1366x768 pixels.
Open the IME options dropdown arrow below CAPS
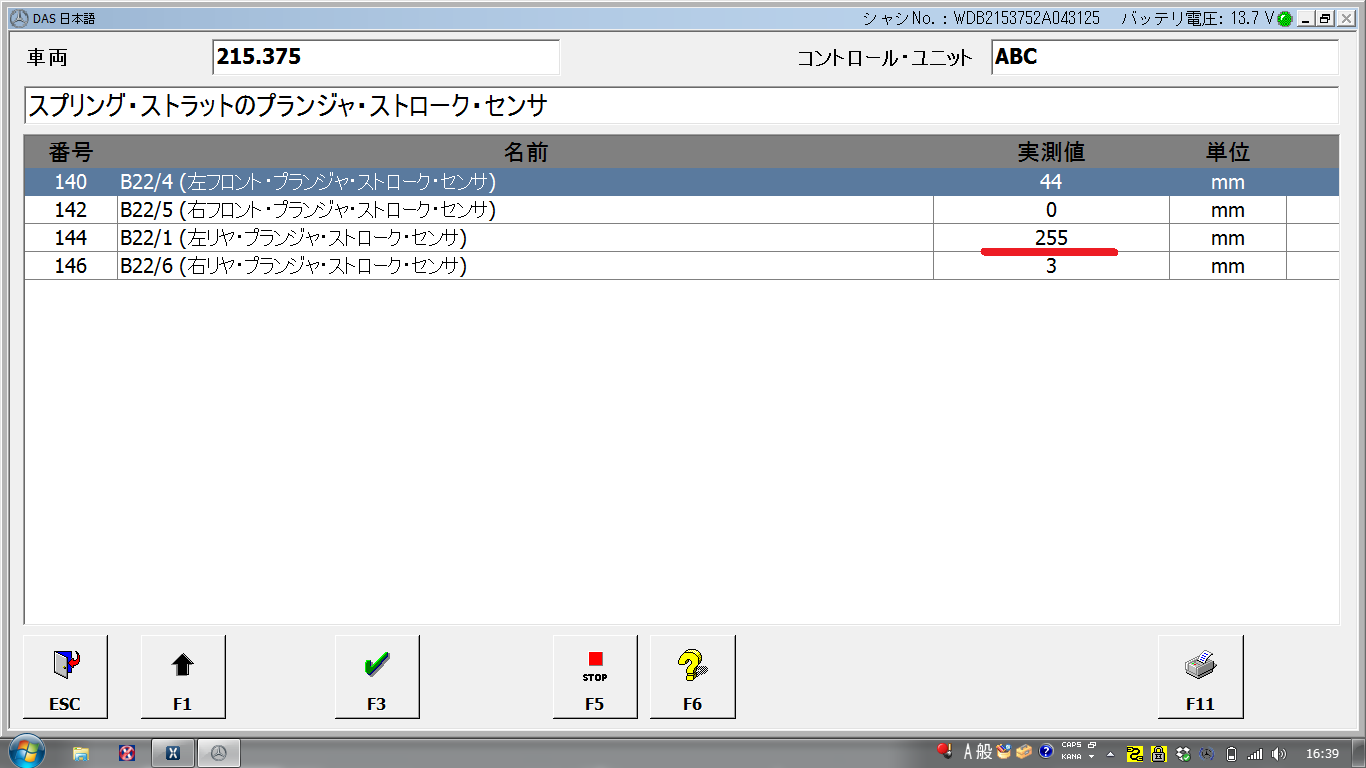pyautogui.click(x=1091, y=758)
